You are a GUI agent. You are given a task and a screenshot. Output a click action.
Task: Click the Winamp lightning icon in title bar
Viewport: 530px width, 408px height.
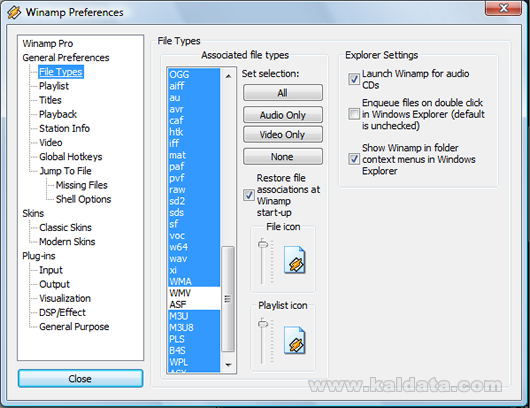coord(14,13)
